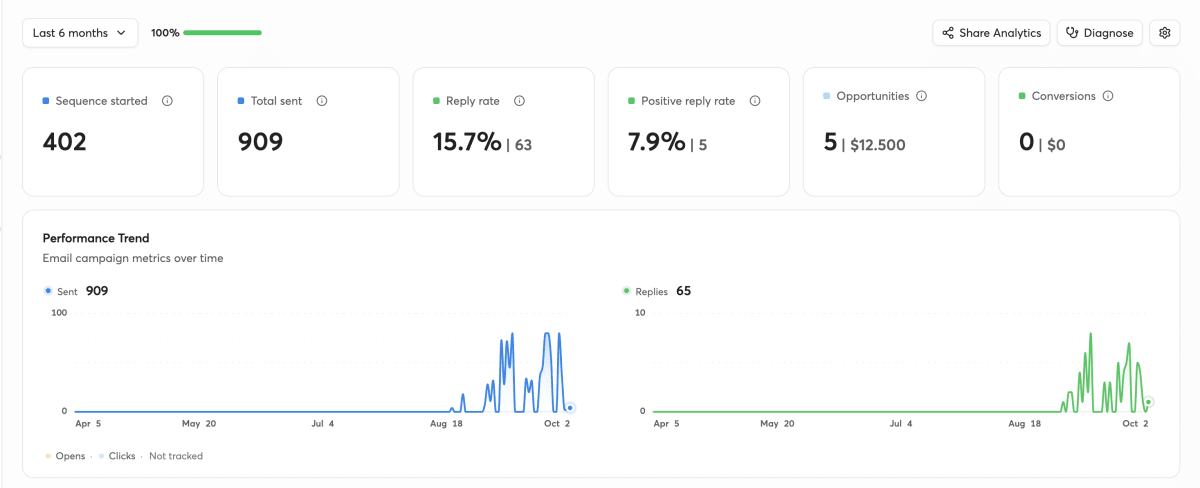This screenshot has height=488, width=1200.
Task: Click the Total sent value 909 in card
Action: (260, 142)
